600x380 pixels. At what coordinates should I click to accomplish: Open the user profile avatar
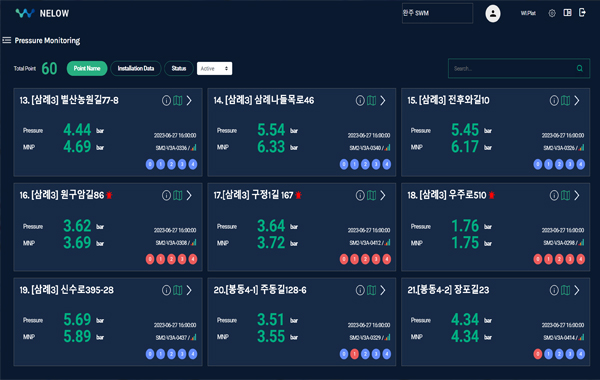point(492,13)
